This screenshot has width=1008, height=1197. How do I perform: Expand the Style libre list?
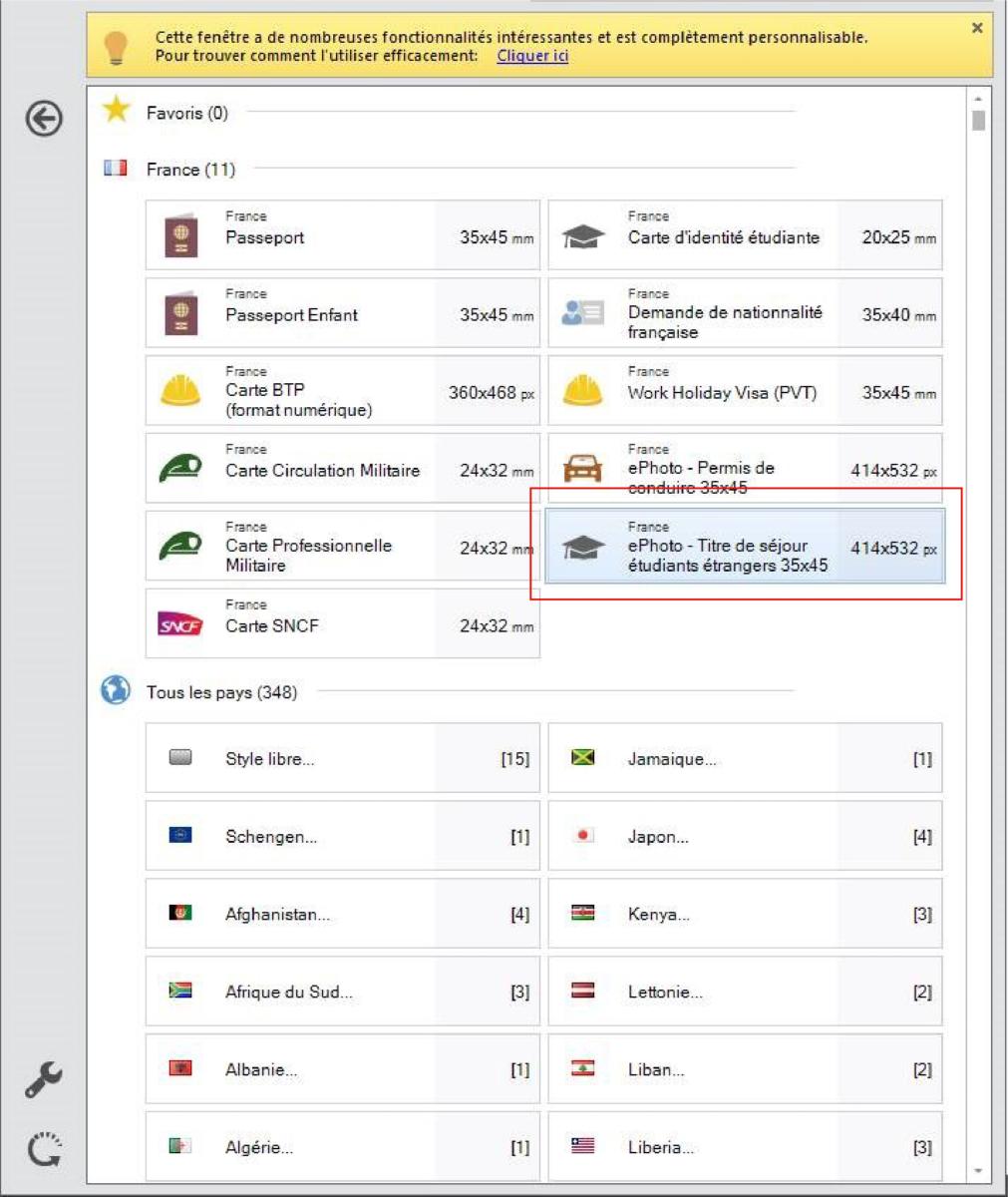click(342, 758)
